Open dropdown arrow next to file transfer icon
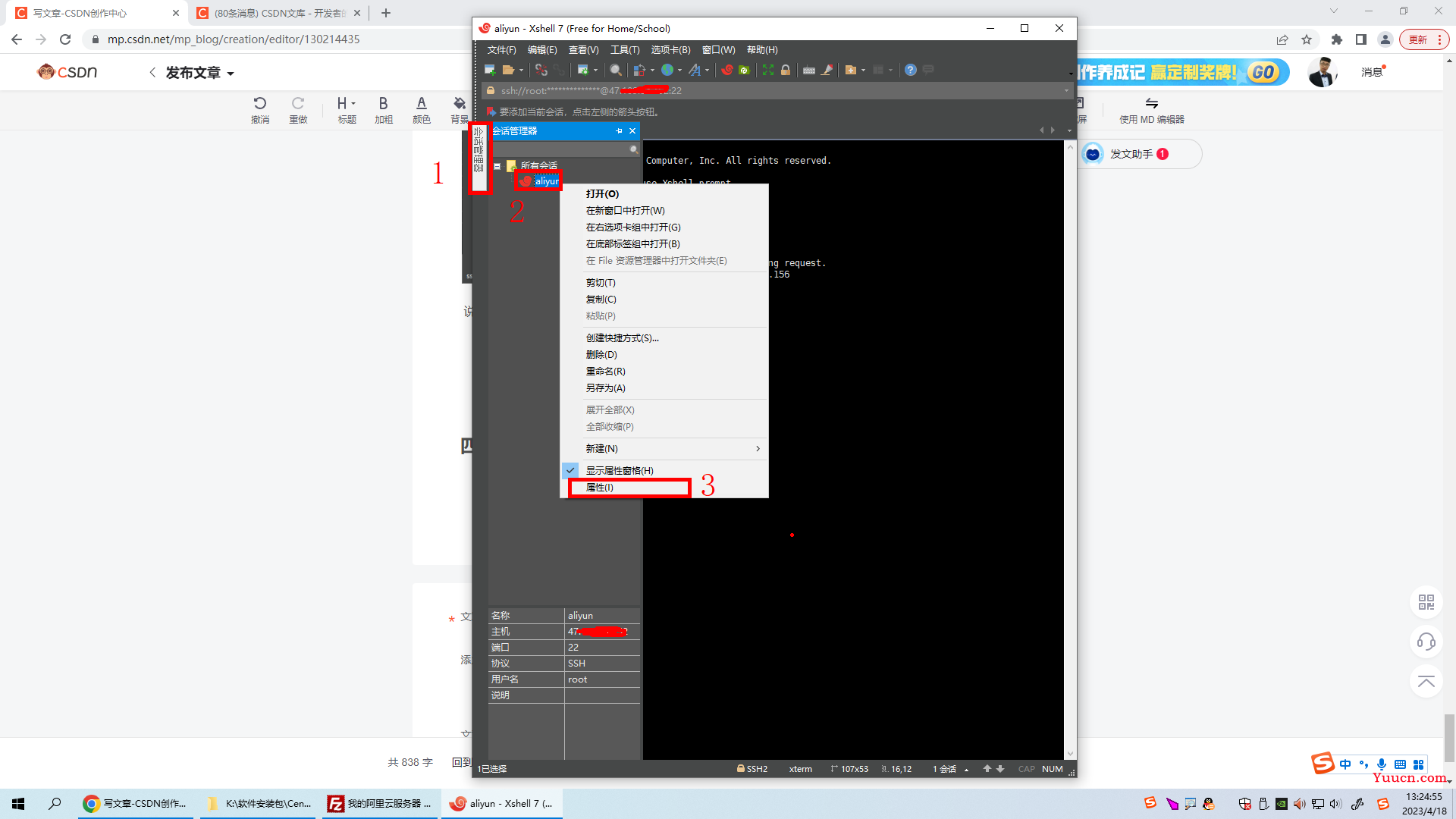 point(652,70)
